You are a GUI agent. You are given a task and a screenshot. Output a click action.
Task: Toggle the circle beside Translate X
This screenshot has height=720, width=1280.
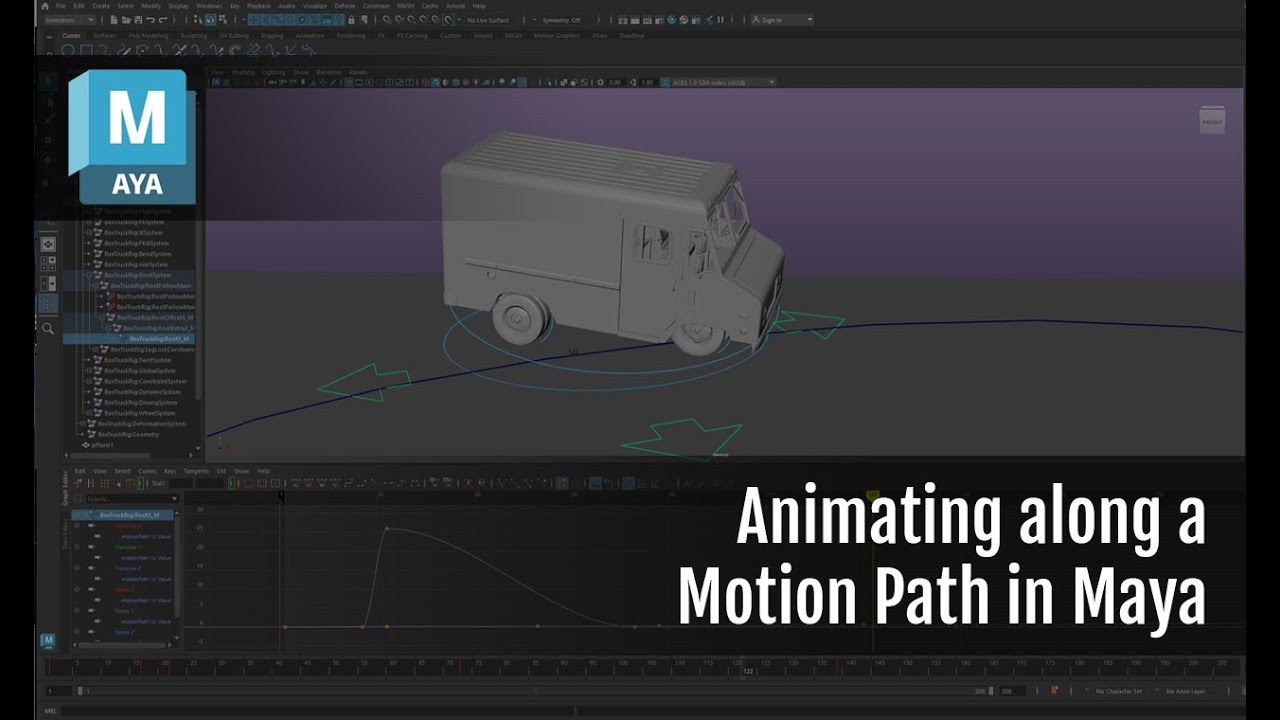(x=76, y=526)
